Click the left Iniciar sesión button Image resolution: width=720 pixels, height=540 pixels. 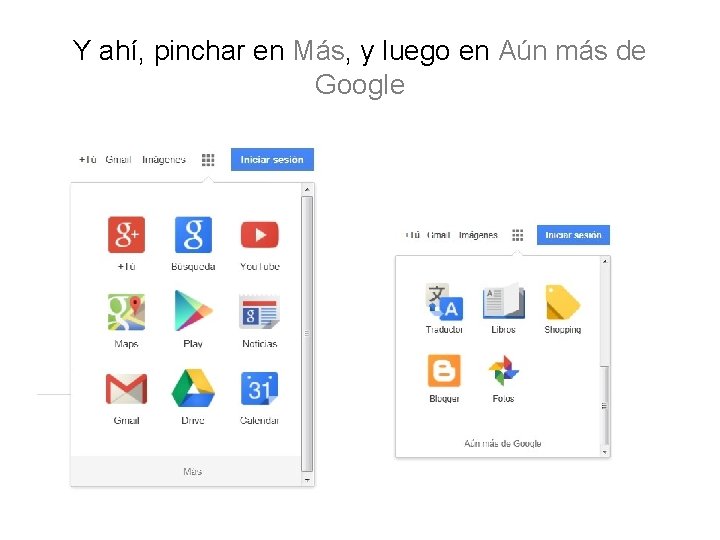coord(272,159)
